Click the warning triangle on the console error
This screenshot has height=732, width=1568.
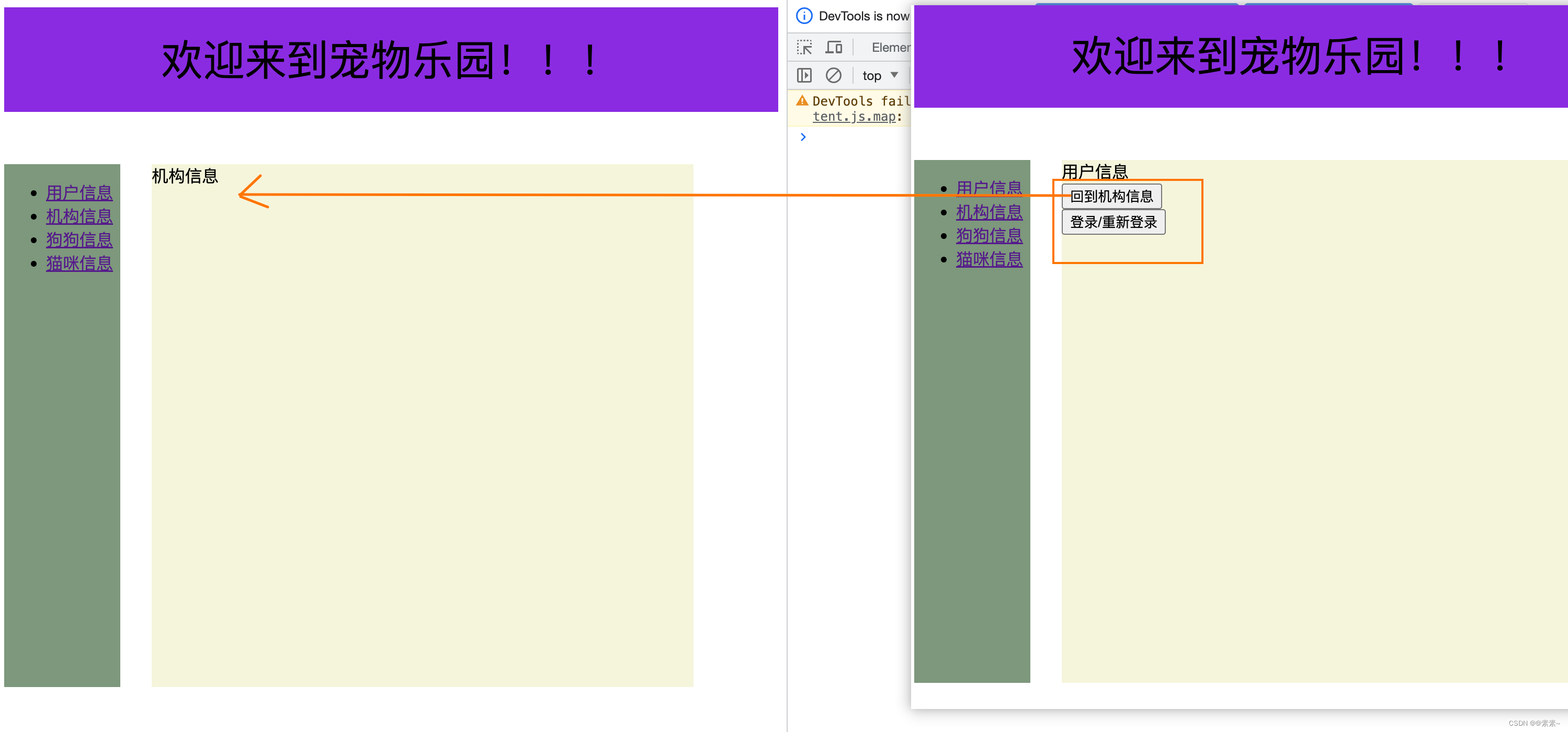tap(802, 100)
